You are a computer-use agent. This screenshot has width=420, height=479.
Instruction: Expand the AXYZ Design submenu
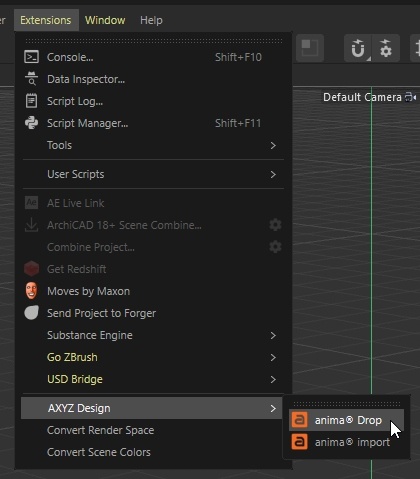pos(152,408)
